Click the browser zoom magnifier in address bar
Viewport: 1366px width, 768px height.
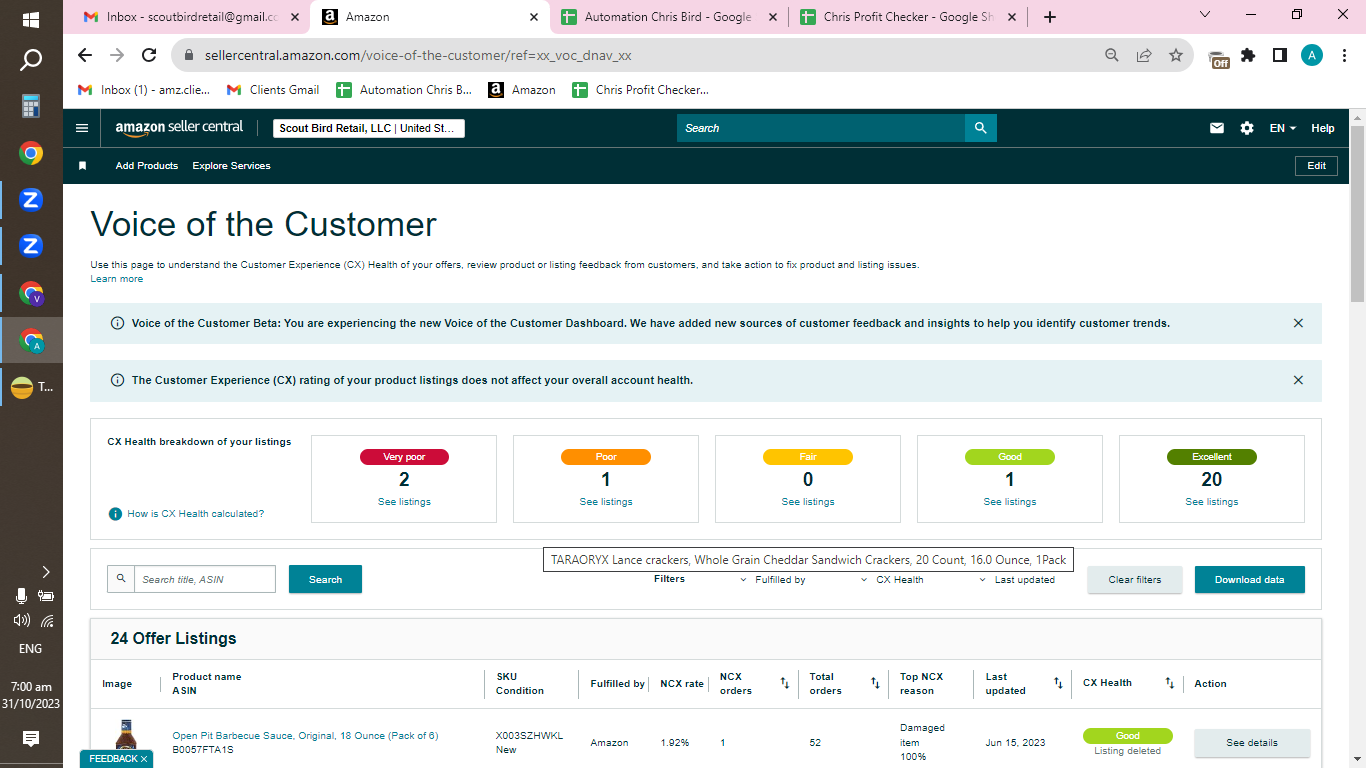pos(1112,56)
